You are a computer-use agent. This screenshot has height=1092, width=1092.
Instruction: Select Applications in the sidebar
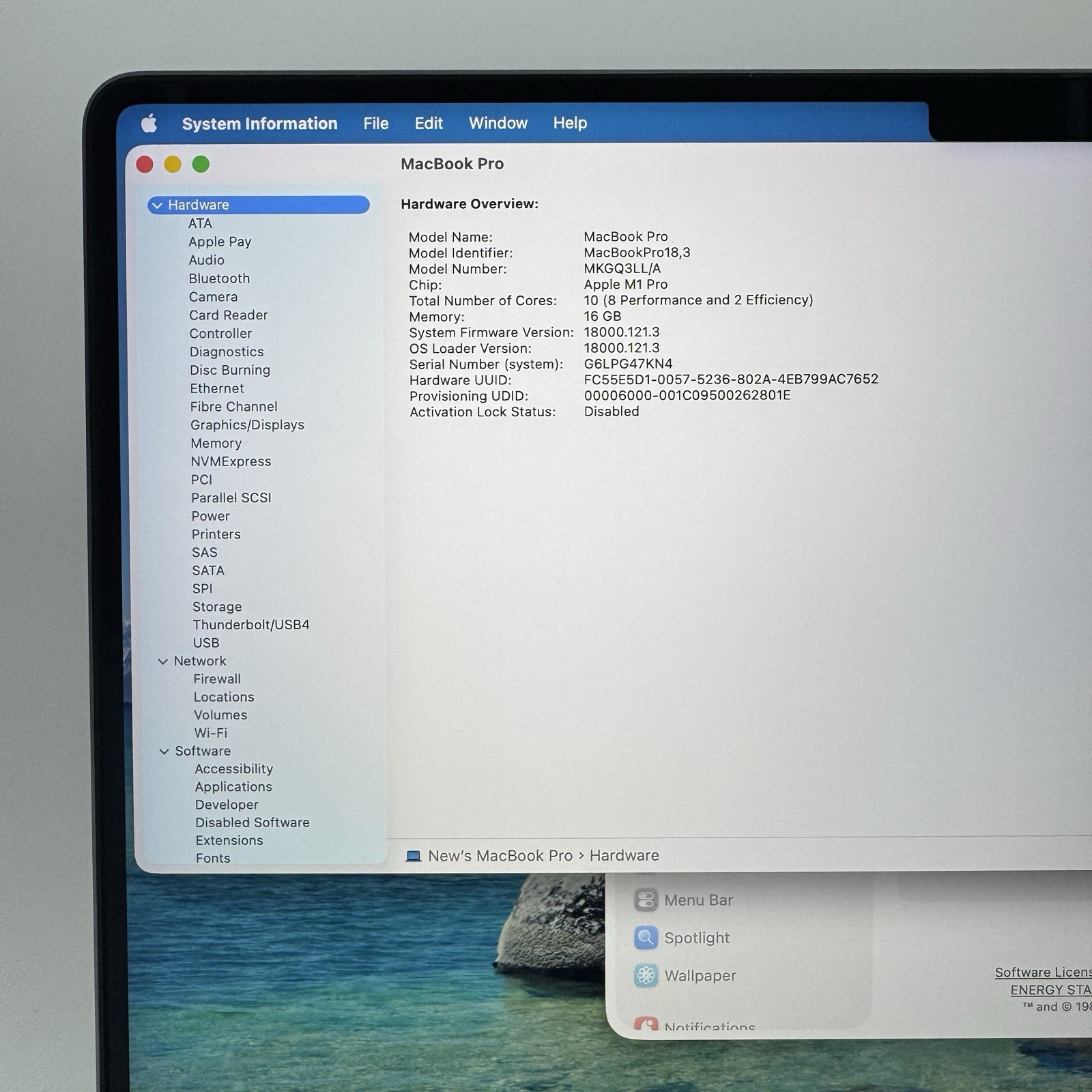click(x=233, y=787)
